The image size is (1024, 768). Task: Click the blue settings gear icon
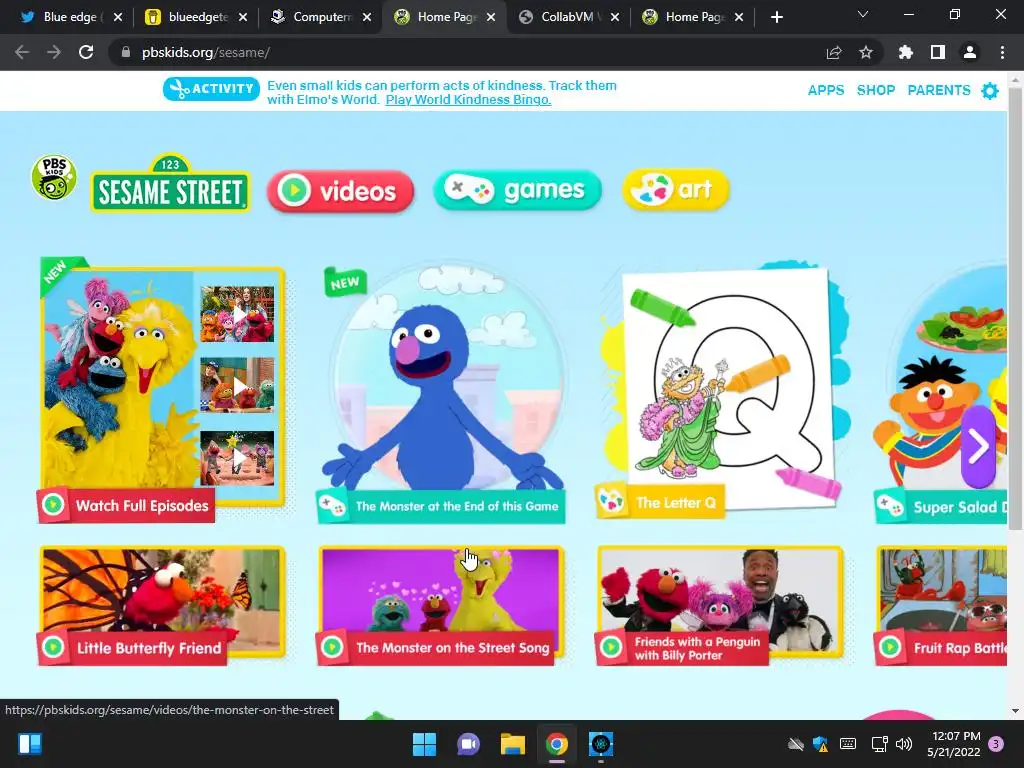pyautogui.click(x=990, y=91)
